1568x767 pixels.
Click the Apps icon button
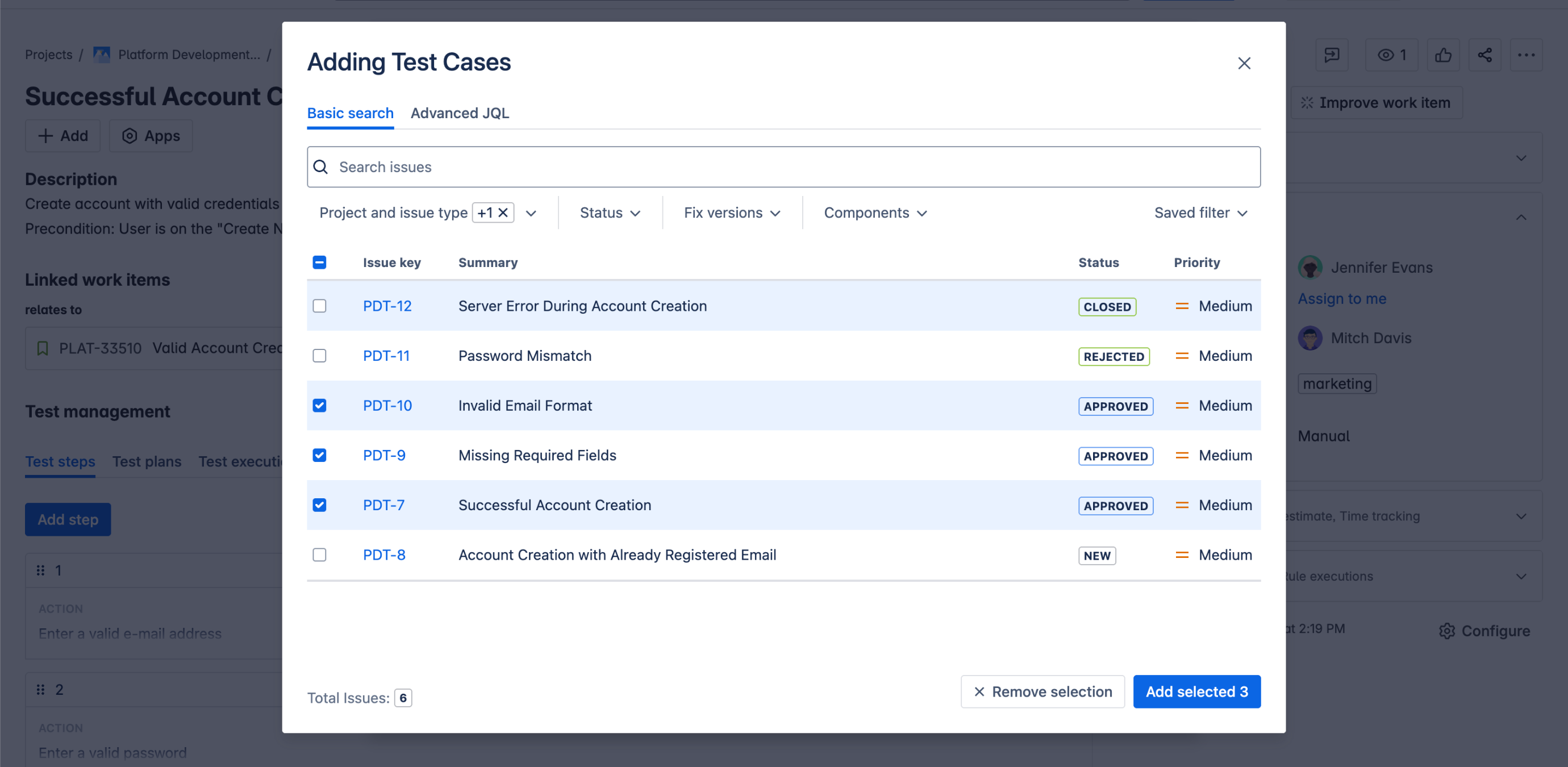[151, 136]
